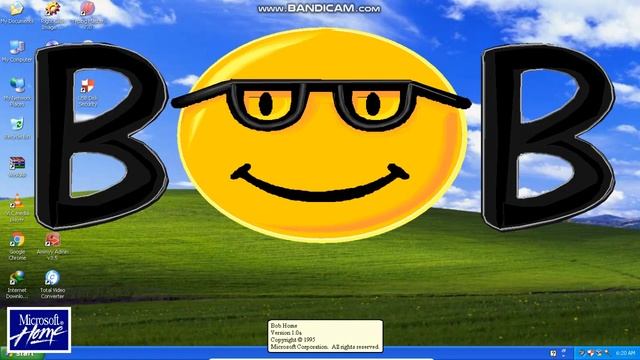Click the Bob smiley face logo
This screenshot has height=360, width=640.
(322, 135)
